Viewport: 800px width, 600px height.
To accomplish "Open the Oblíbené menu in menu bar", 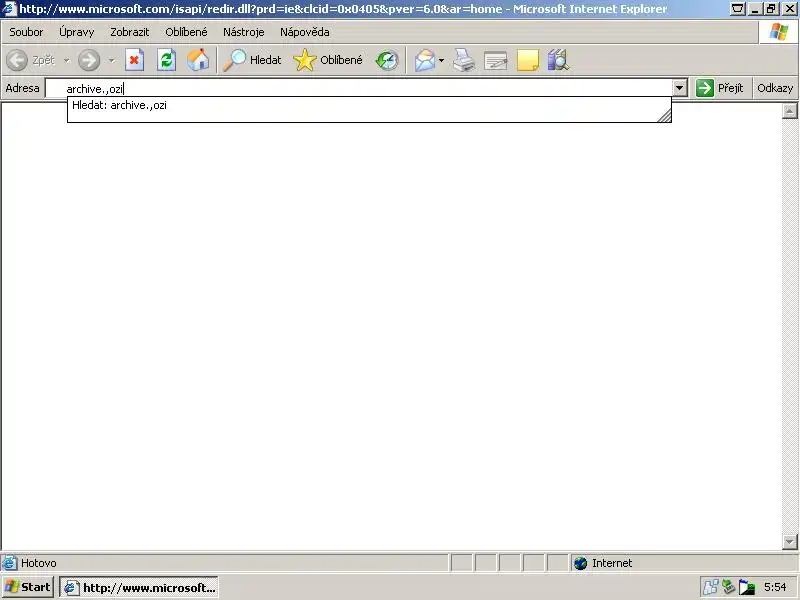I will pos(186,32).
